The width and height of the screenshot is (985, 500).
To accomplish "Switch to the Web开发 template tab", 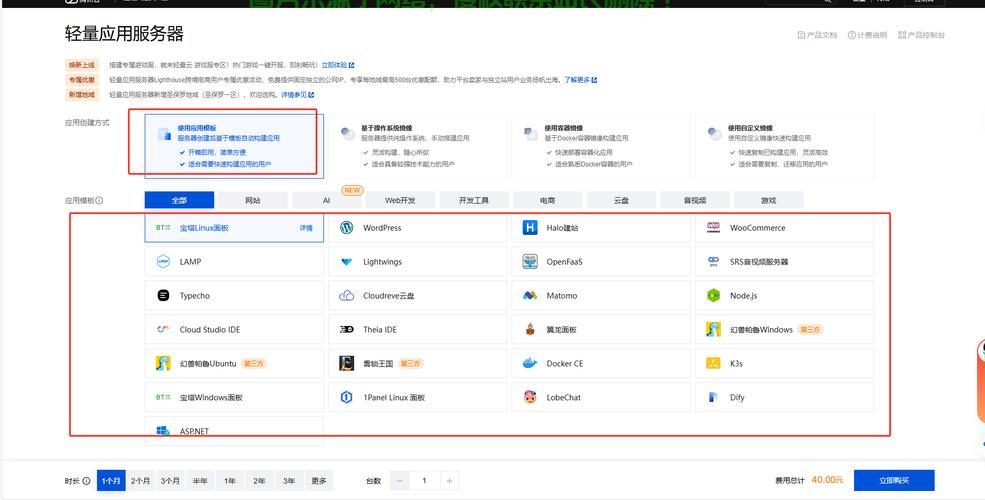I will point(400,200).
